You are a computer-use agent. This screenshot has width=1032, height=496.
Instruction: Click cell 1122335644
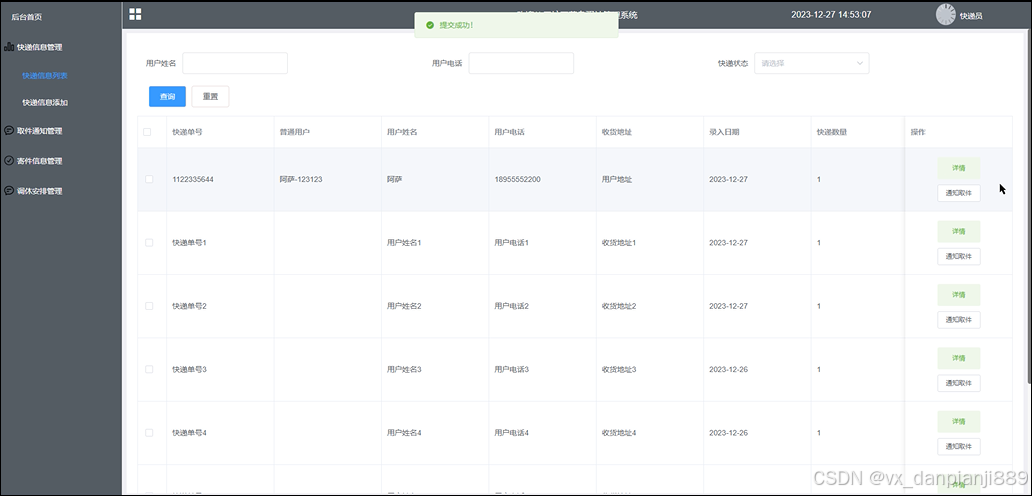point(192,179)
